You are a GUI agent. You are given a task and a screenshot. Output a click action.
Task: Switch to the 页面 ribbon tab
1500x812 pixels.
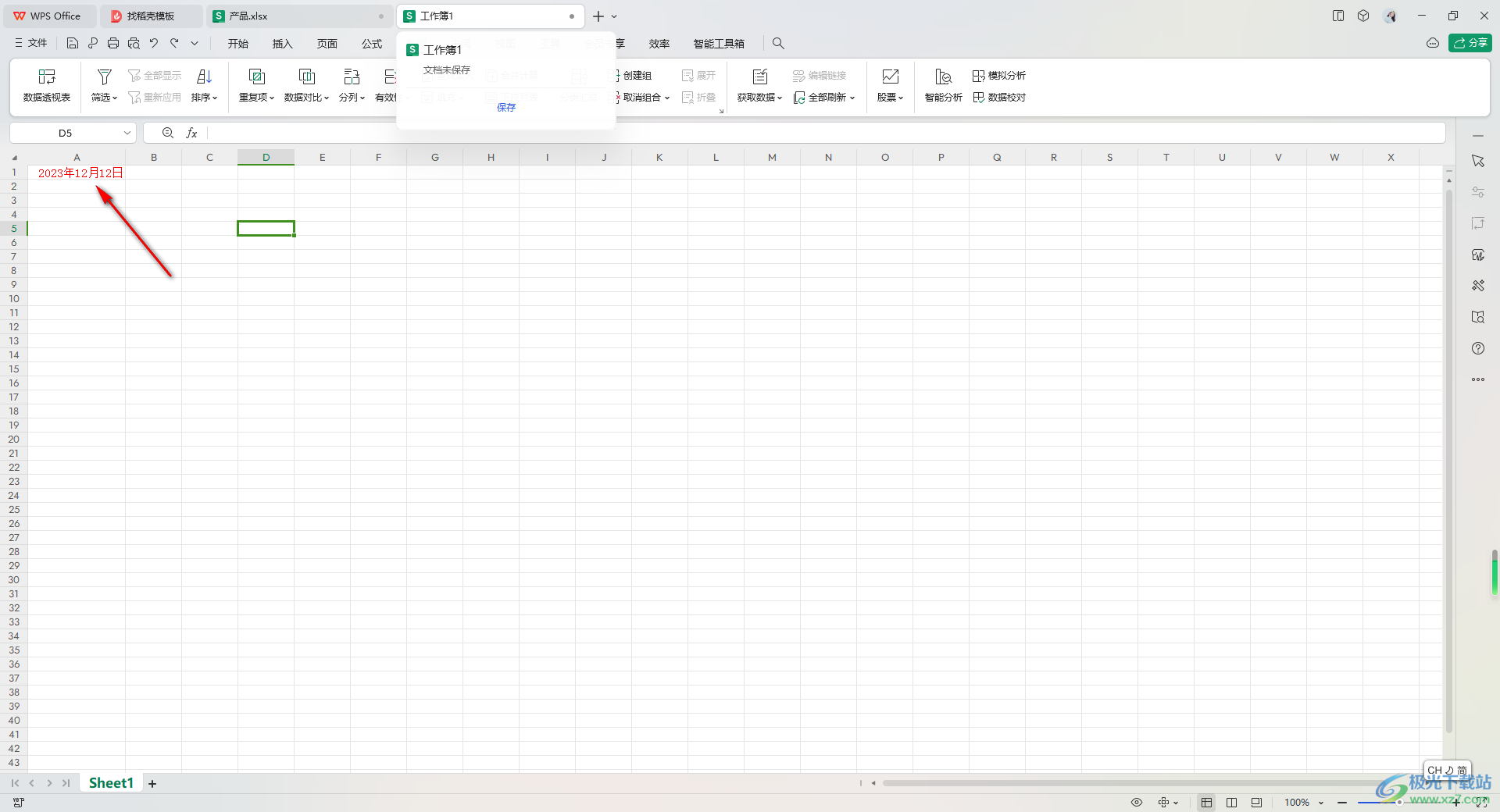click(327, 44)
